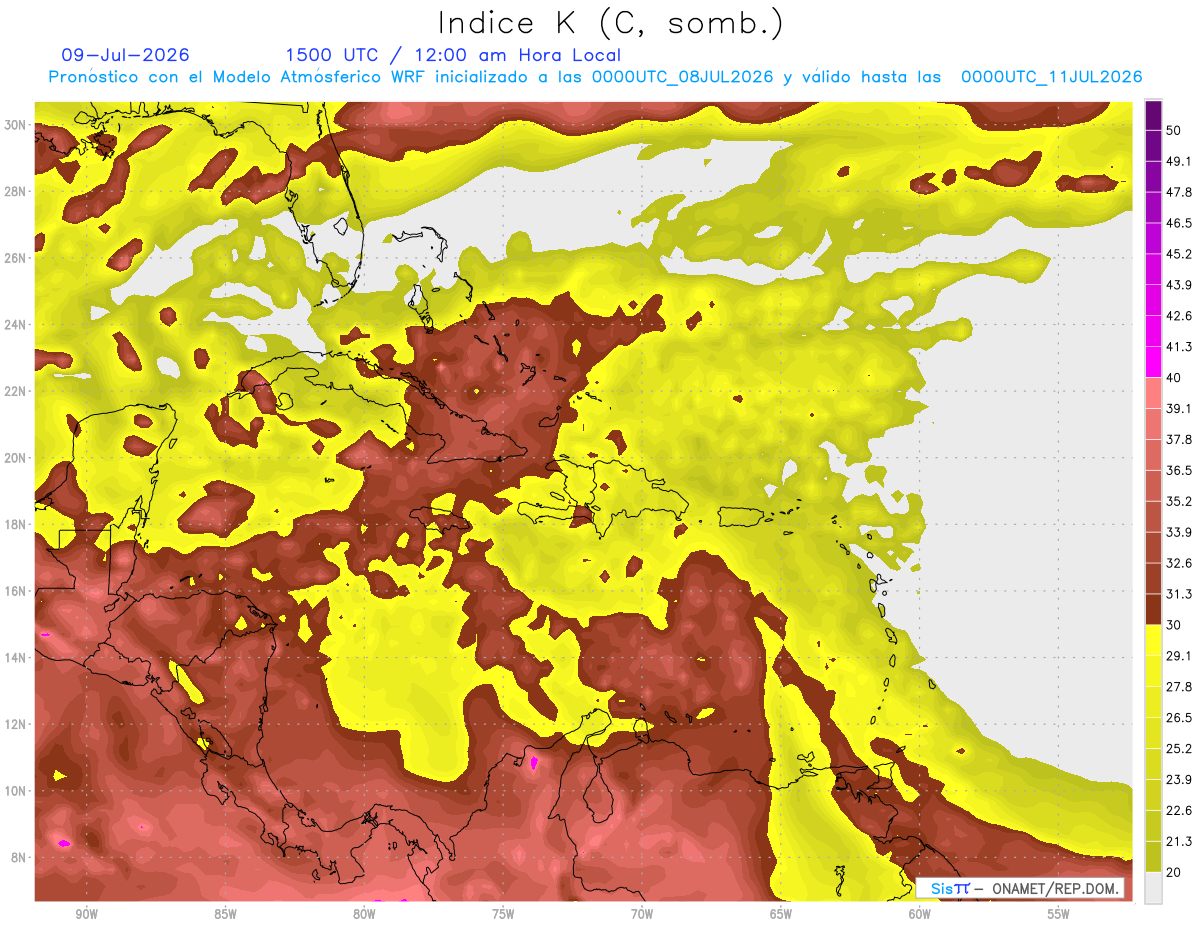Click colorbar value 31.3
This screenshot has width=1200, height=927.
coord(1177,594)
